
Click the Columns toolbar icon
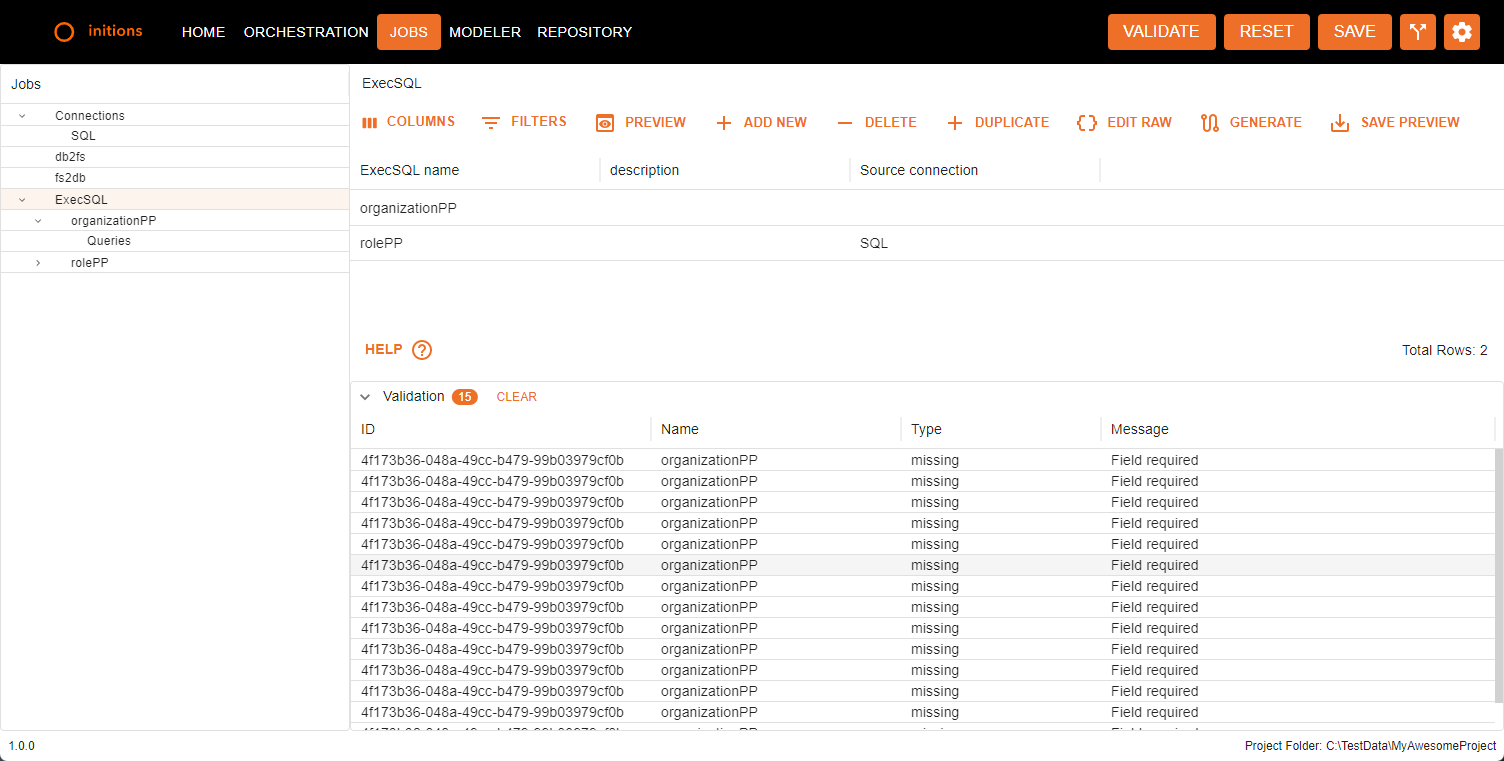(x=370, y=122)
